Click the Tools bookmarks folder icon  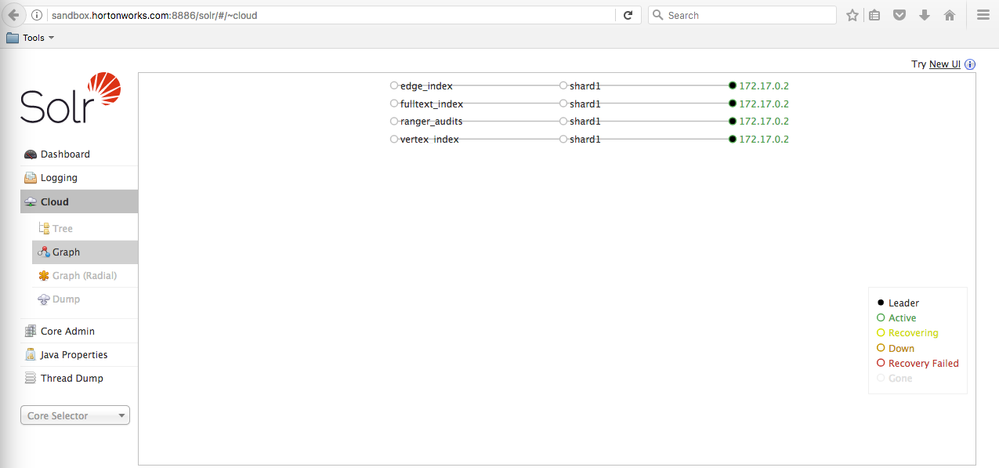tap(12, 38)
